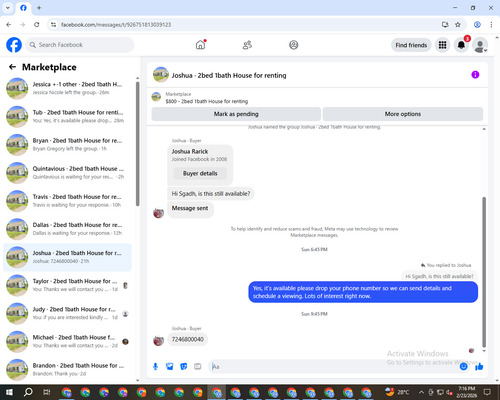The image size is (500, 400).
Task: Open Chrome's three-dot menu
Action: click(x=491, y=24)
